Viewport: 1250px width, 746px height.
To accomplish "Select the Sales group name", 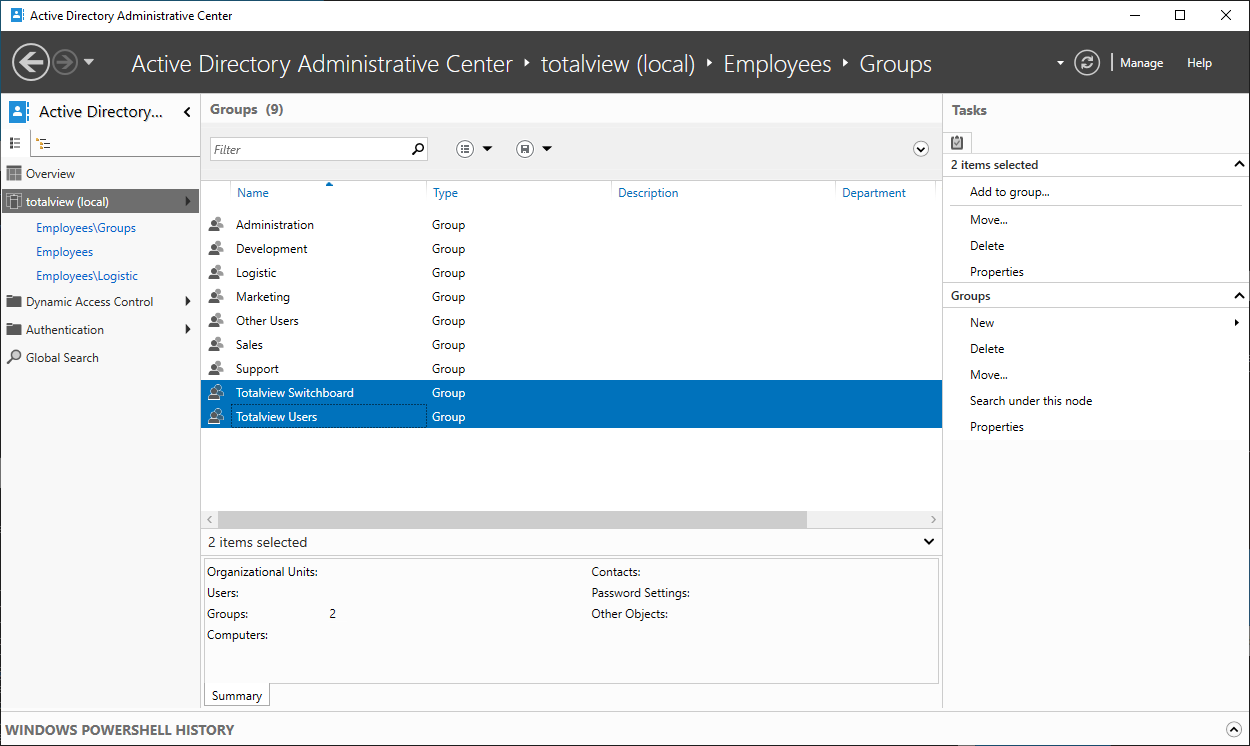I will point(249,345).
